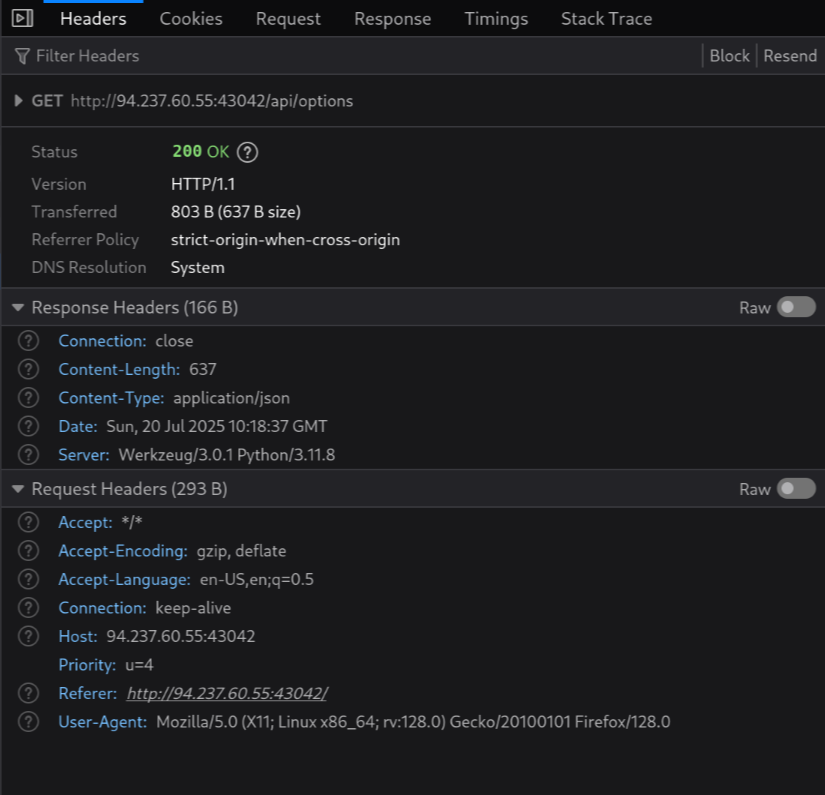825x795 pixels.
Task: Select the Mozilla/5.0 User-Agent value
Action: (413, 722)
